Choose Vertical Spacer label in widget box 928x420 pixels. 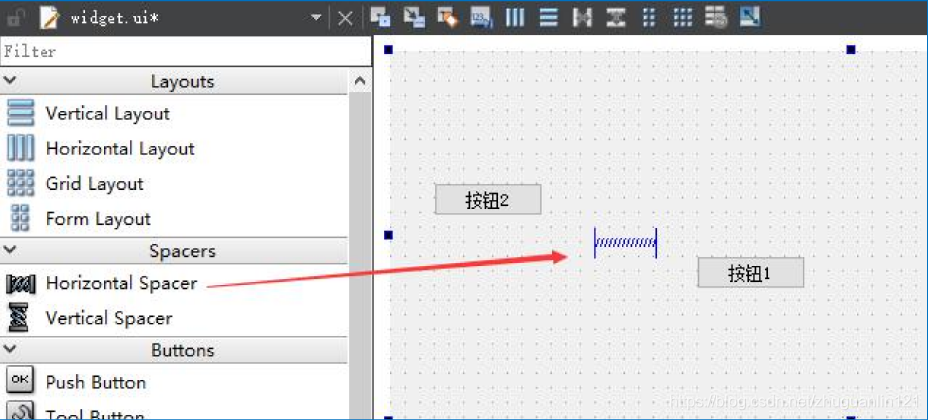(109, 318)
